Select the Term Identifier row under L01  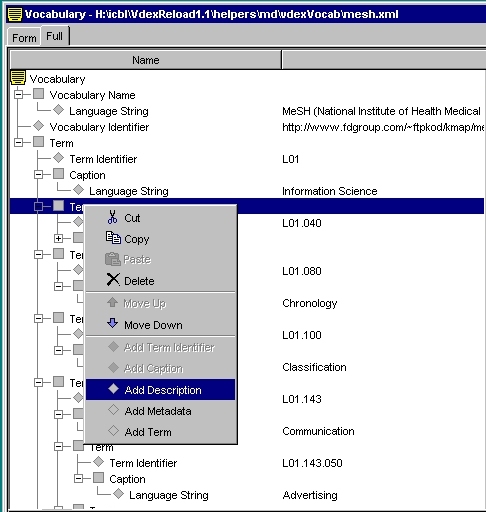[x=103, y=159]
